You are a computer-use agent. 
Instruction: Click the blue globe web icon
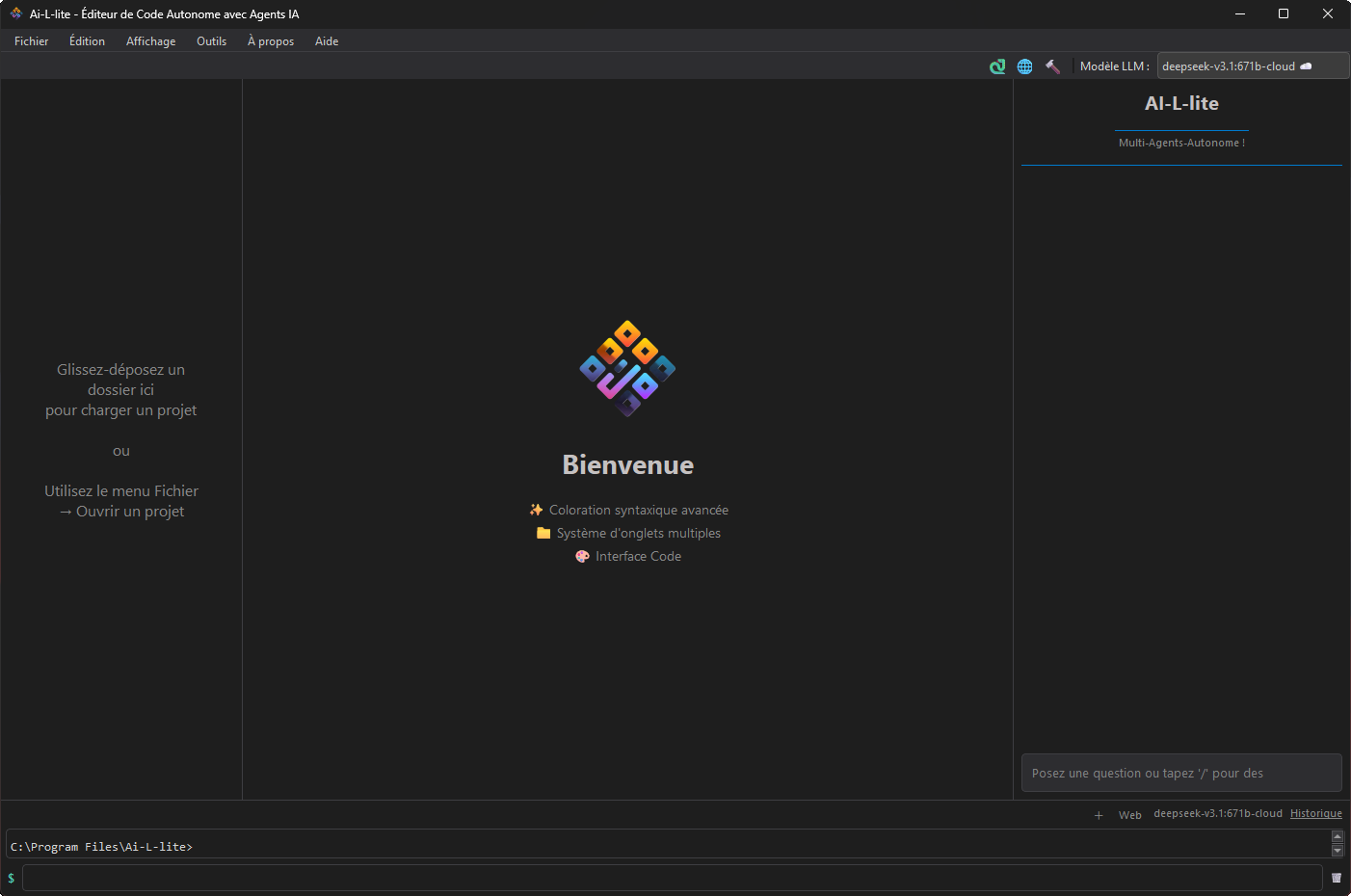click(x=1024, y=66)
